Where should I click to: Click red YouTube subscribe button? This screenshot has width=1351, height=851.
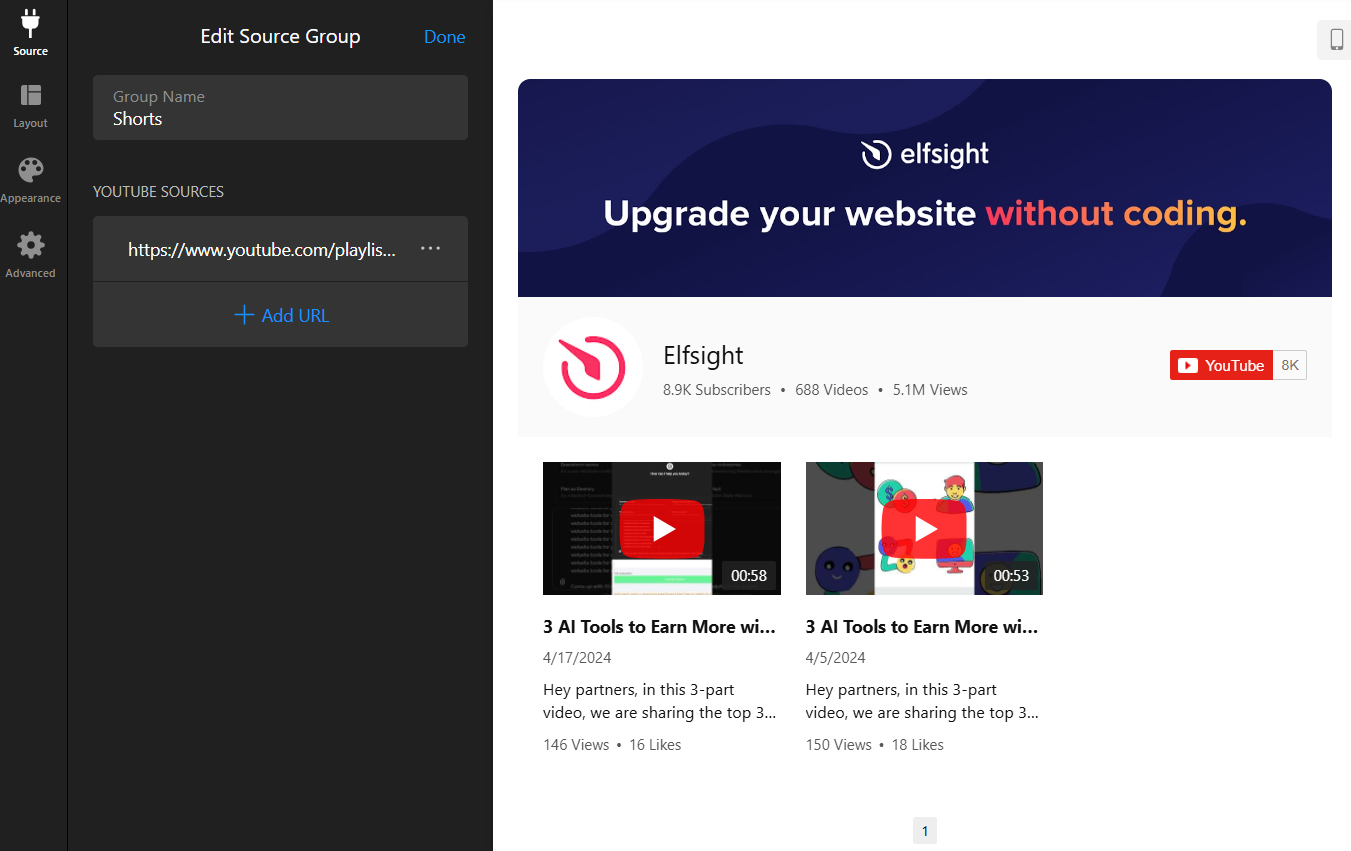pos(1221,366)
